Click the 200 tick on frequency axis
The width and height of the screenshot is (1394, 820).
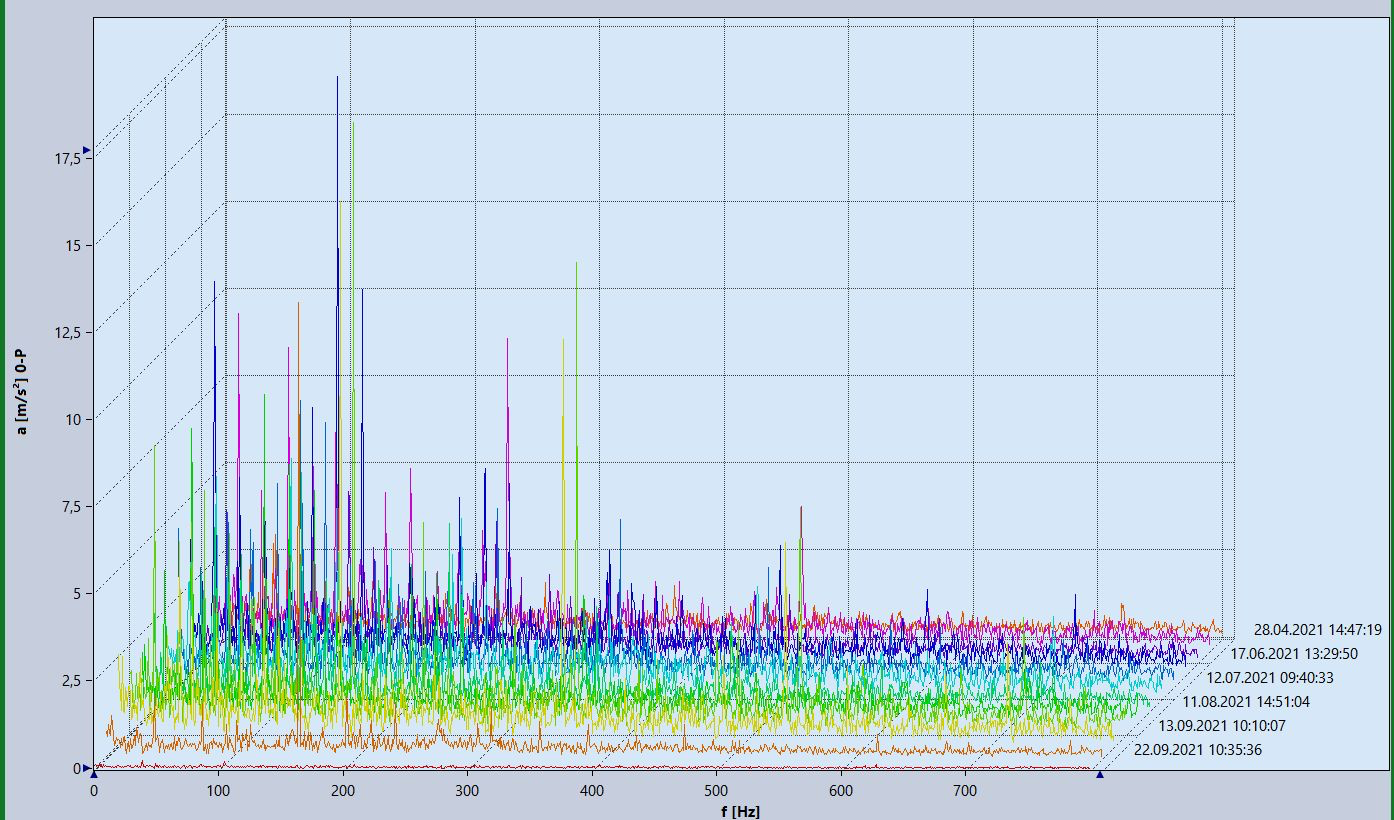(x=343, y=791)
